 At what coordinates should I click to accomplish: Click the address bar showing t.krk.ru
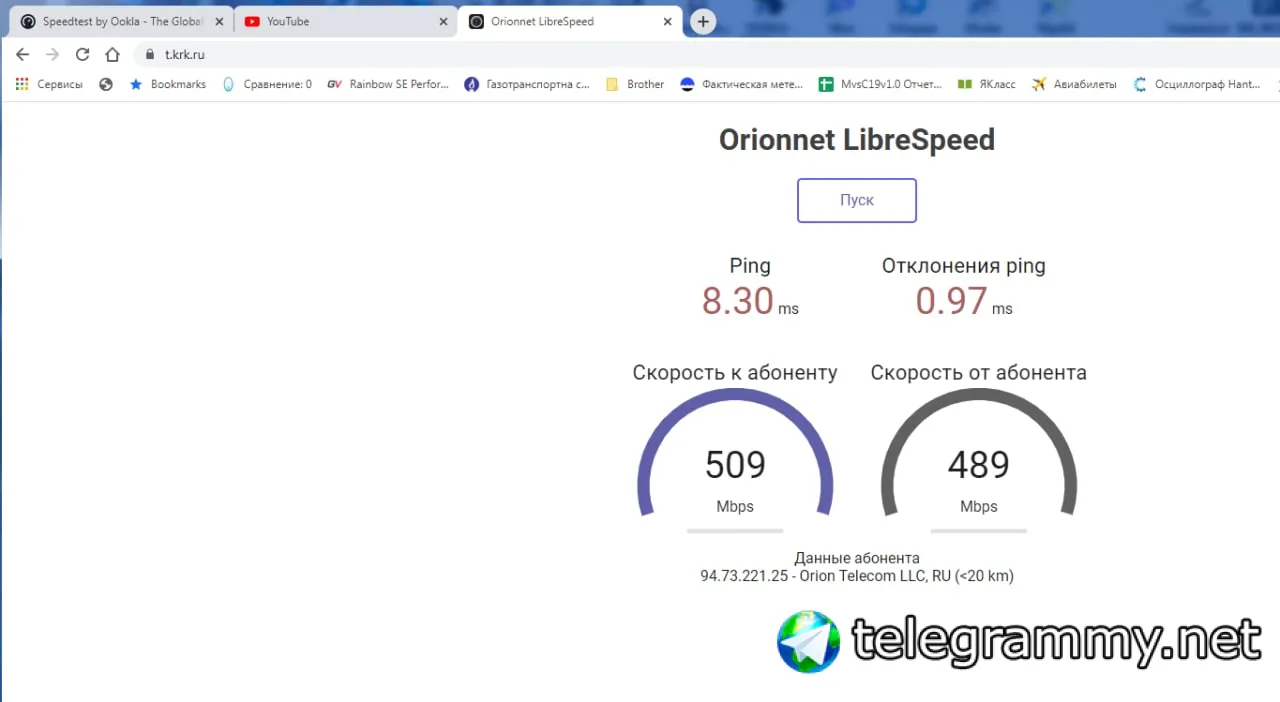tap(706, 54)
